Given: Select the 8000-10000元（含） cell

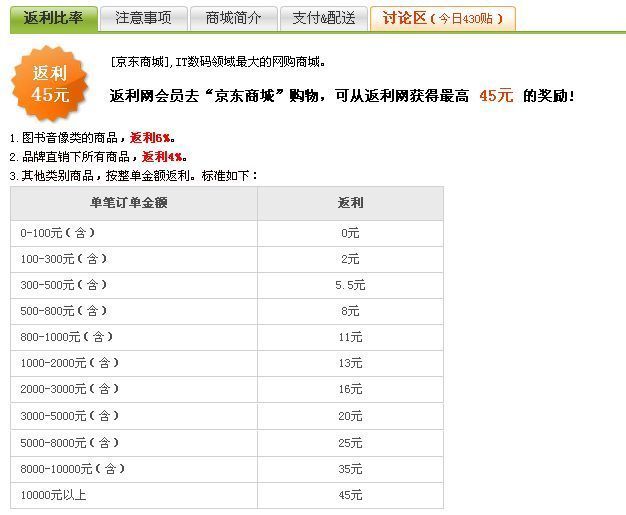Looking at the screenshot, I should pos(134,469).
